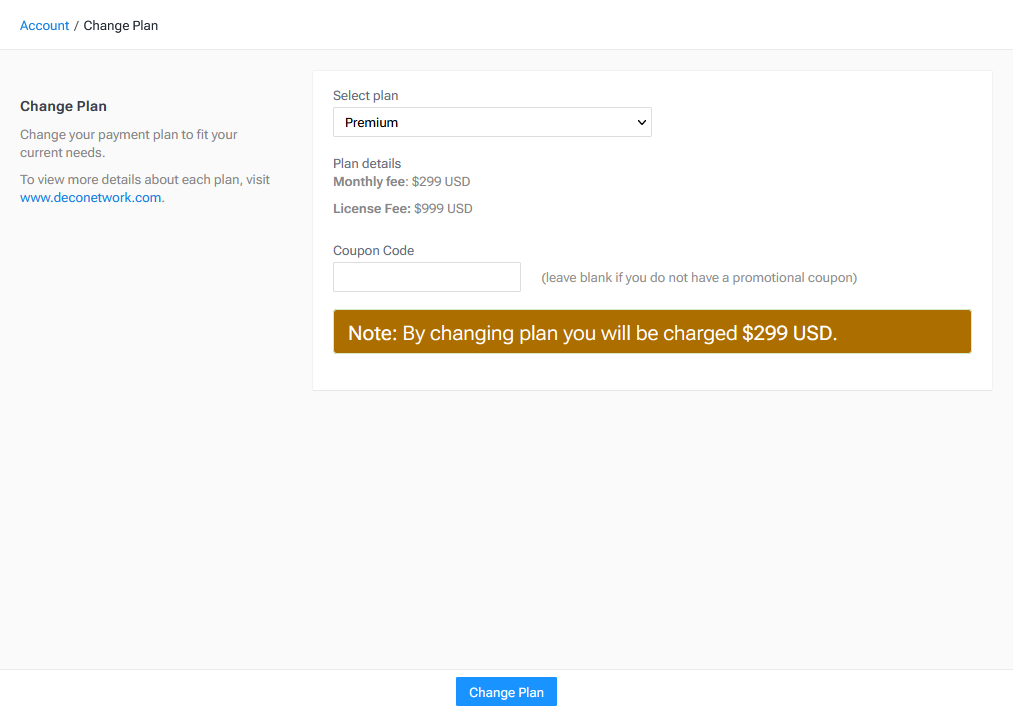The width and height of the screenshot is (1013, 719).
Task: Click into the Coupon Code input field
Action: 426,277
